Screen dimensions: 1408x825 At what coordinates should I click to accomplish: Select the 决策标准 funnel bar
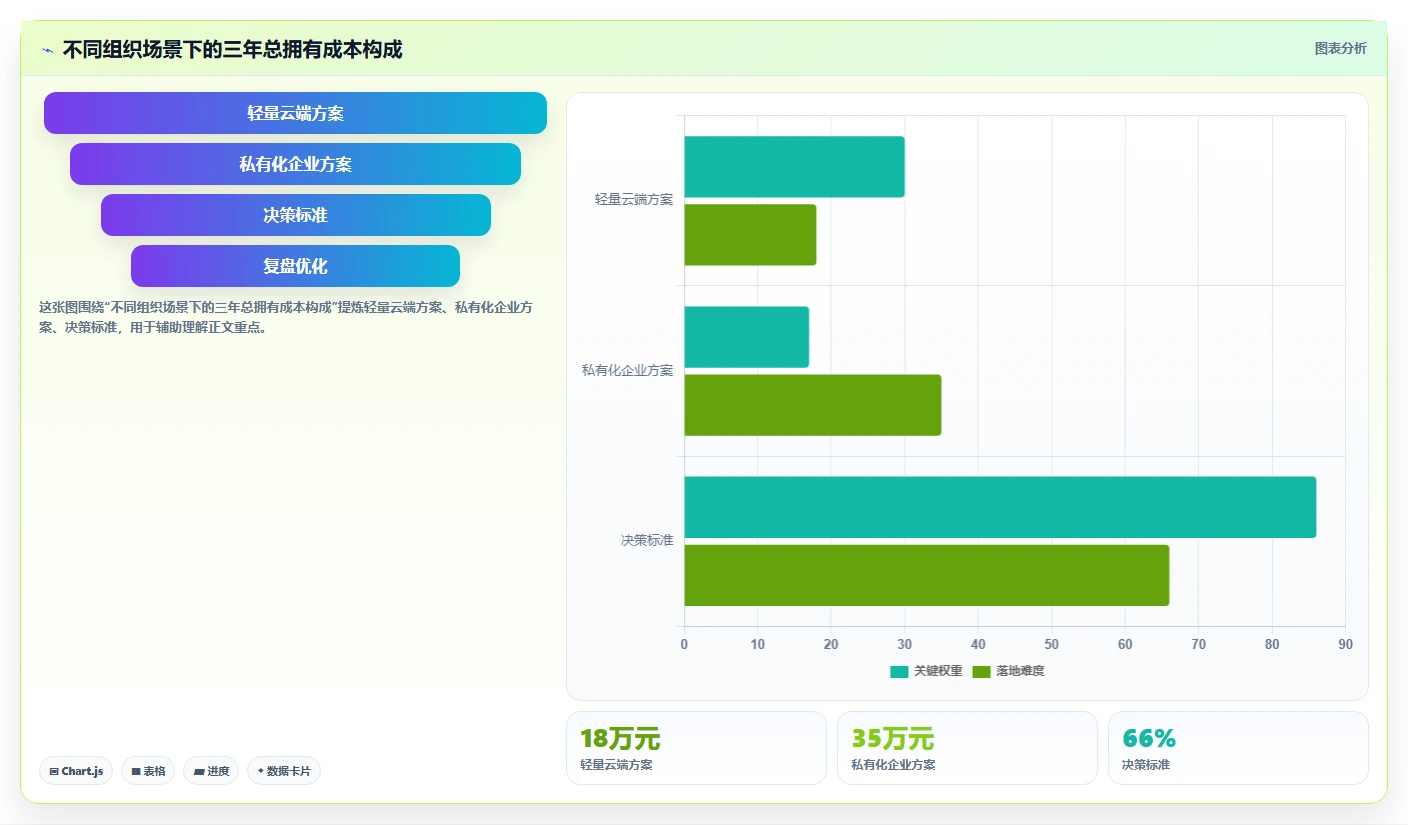click(295, 215)
